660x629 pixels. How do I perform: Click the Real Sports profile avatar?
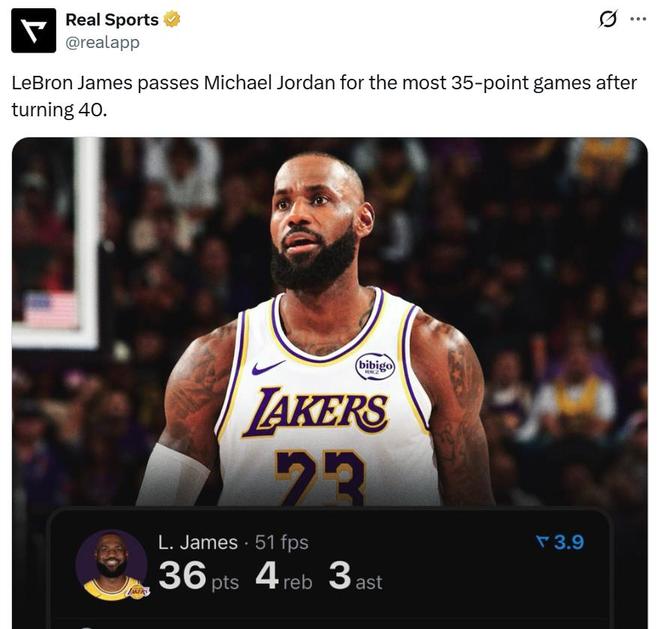(x=33, y=30)
